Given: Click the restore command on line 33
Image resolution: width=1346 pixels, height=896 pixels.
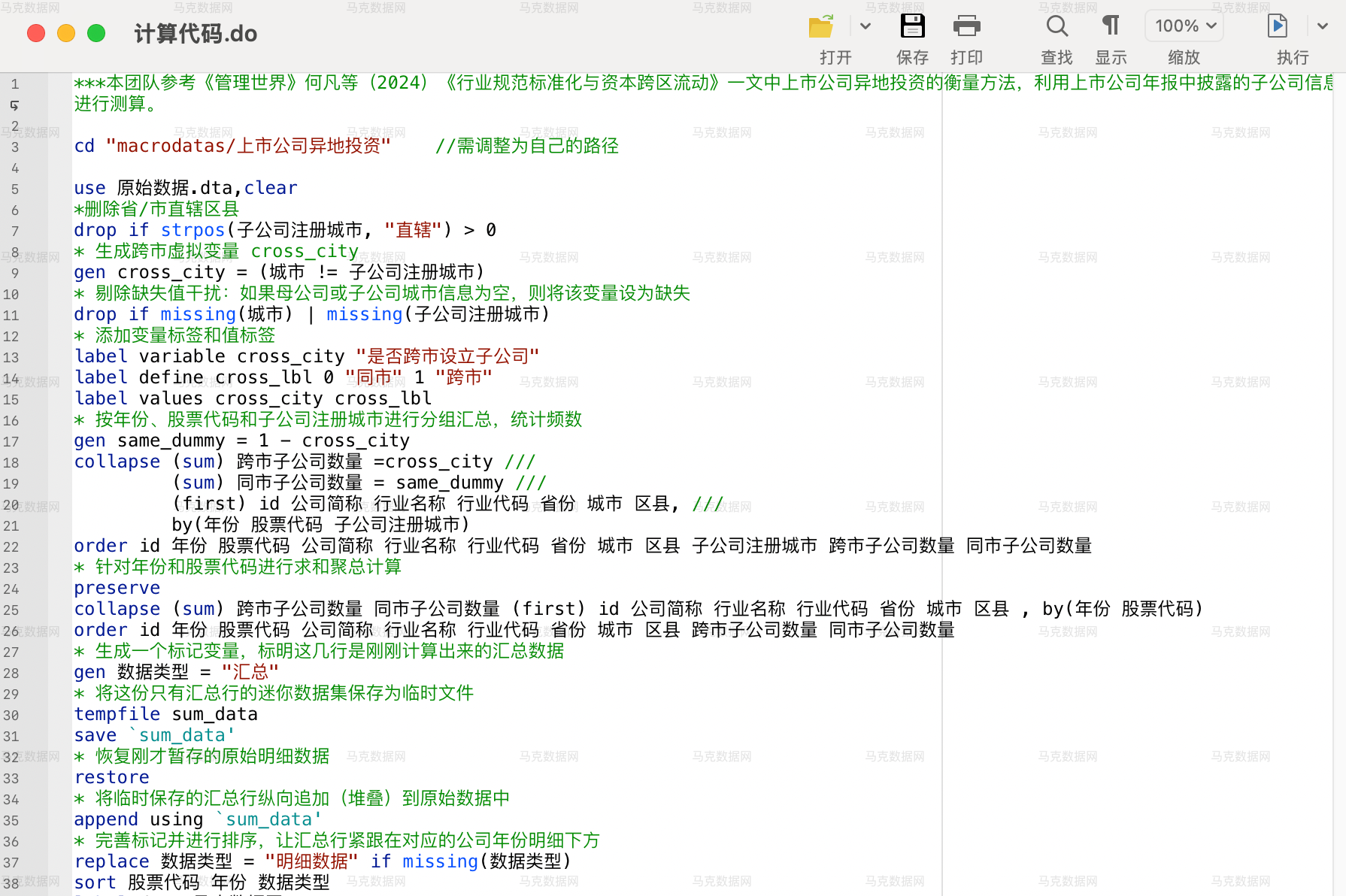Looking at the screenshot, I should point(111,777).
